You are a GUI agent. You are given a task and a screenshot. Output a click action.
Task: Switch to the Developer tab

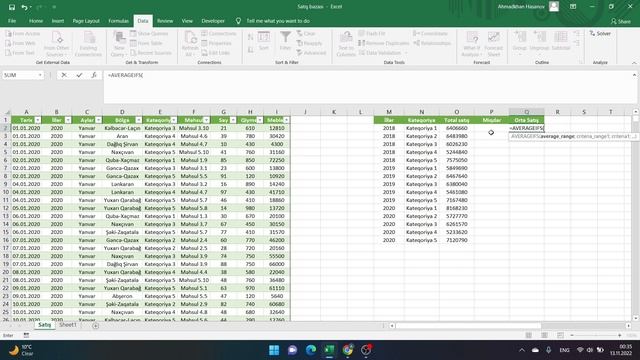tap(213, 21)
